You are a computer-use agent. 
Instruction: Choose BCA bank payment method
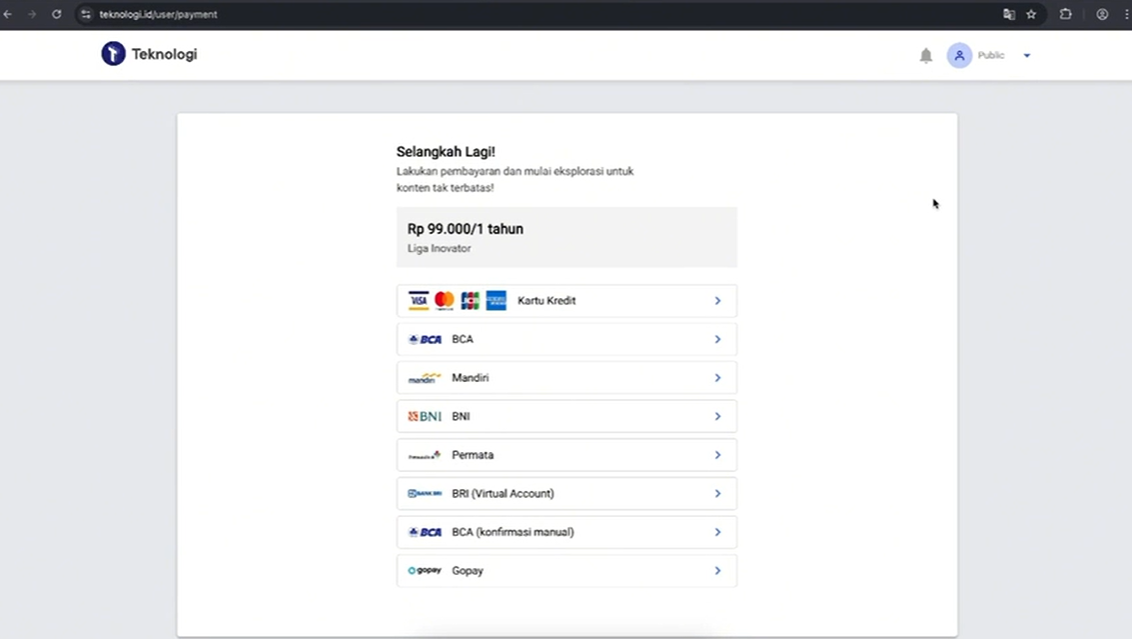[566, 339]
